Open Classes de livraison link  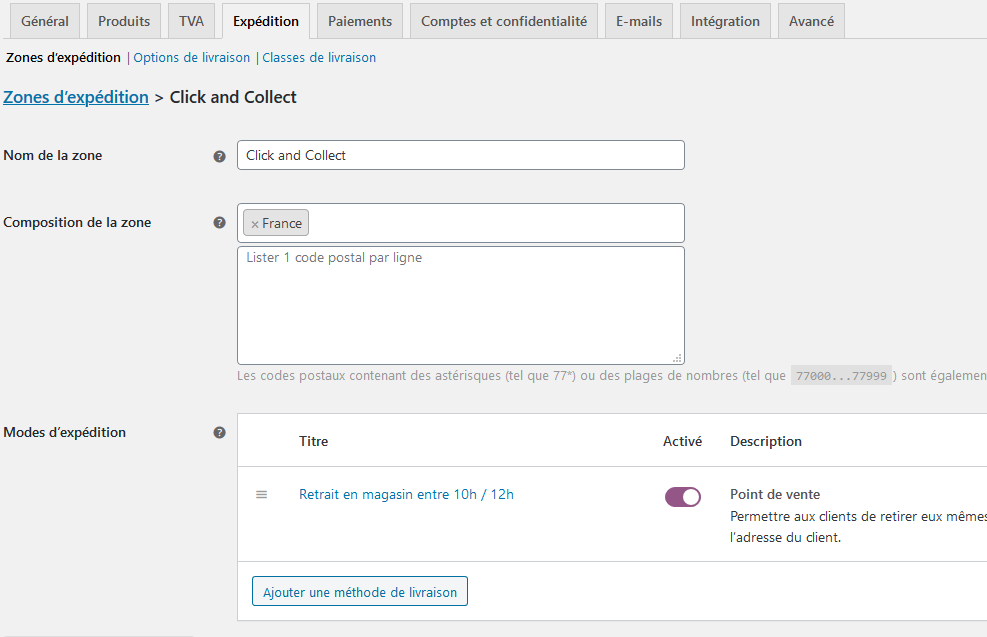[319, 58]
